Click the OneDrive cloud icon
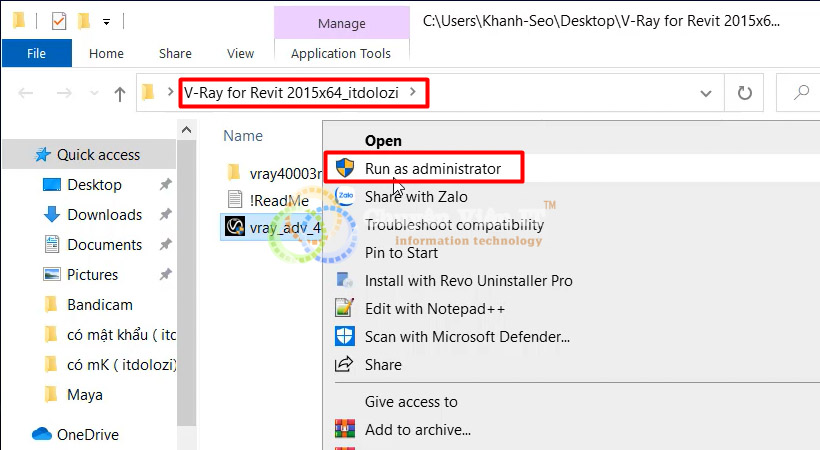Viewport: 820px width, 450px height. [x=42, y=434]
